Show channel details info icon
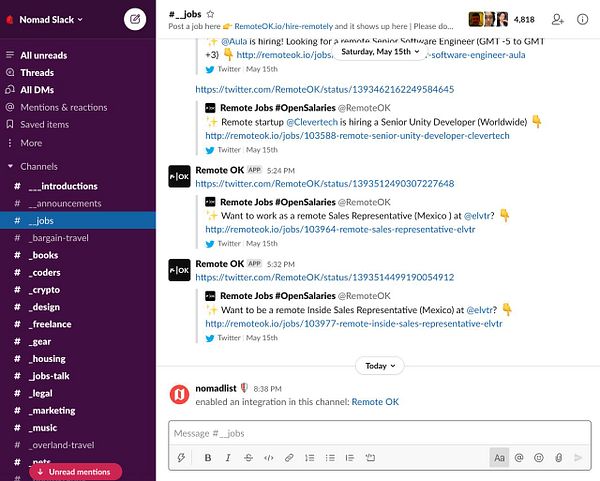600x481 pixels. point(582,19)
